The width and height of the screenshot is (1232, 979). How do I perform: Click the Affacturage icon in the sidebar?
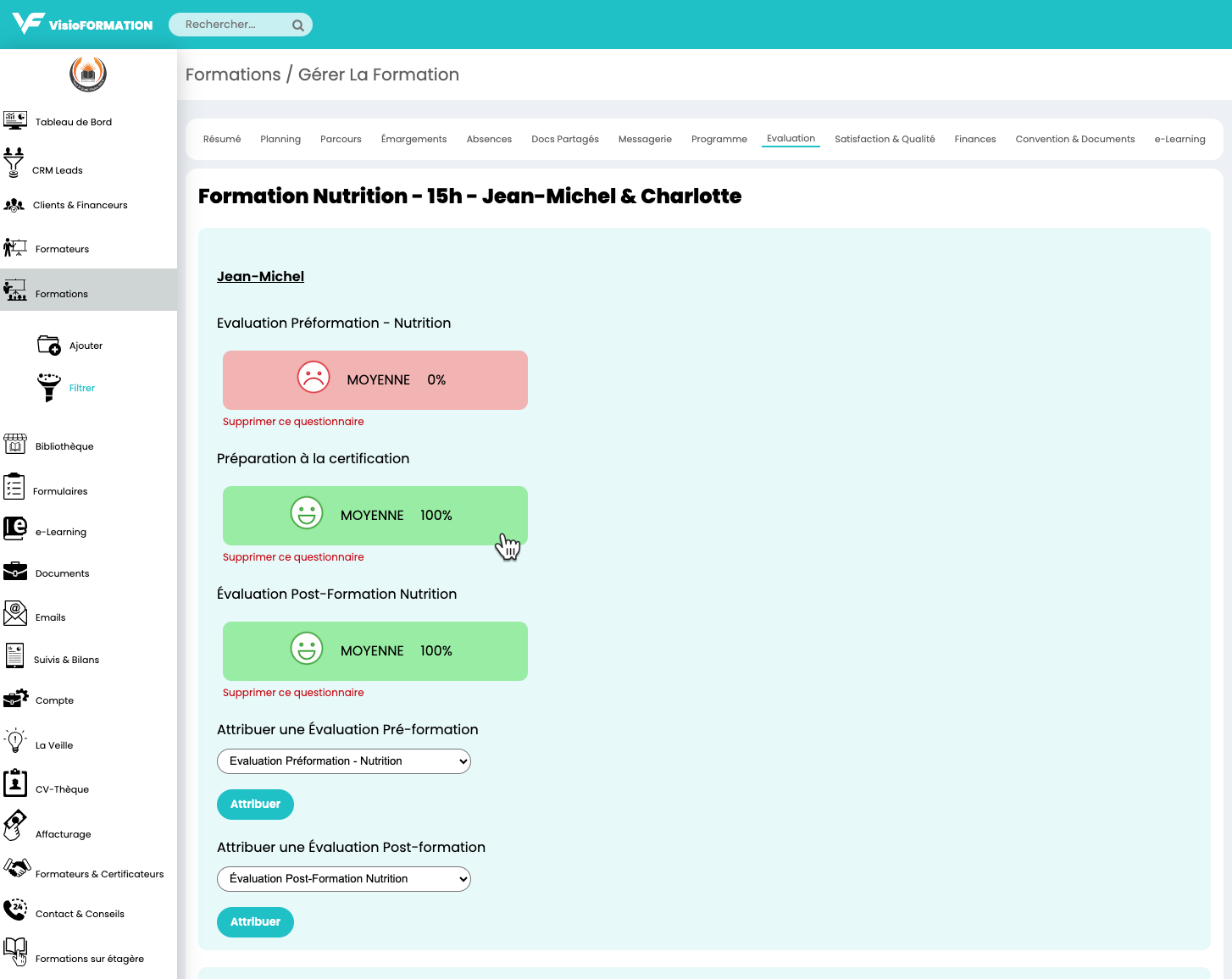tap(15, 826)
